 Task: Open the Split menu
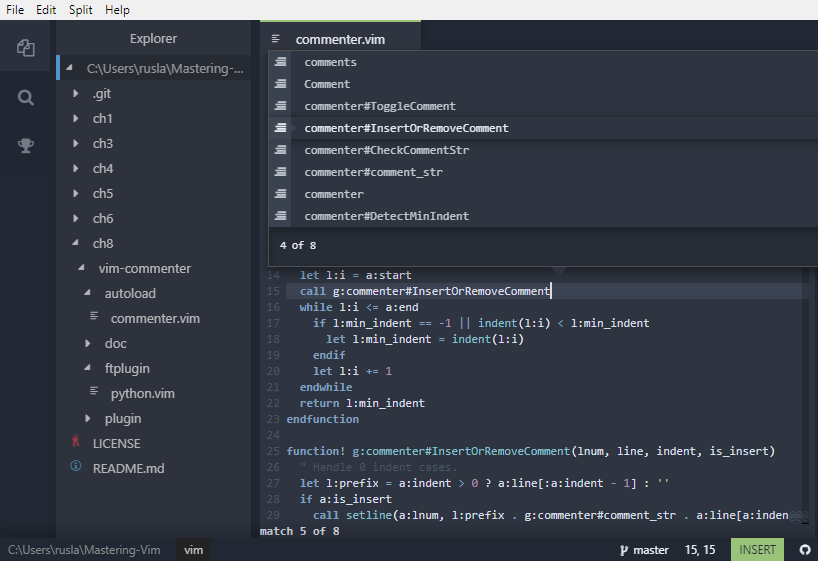[80, 9]
